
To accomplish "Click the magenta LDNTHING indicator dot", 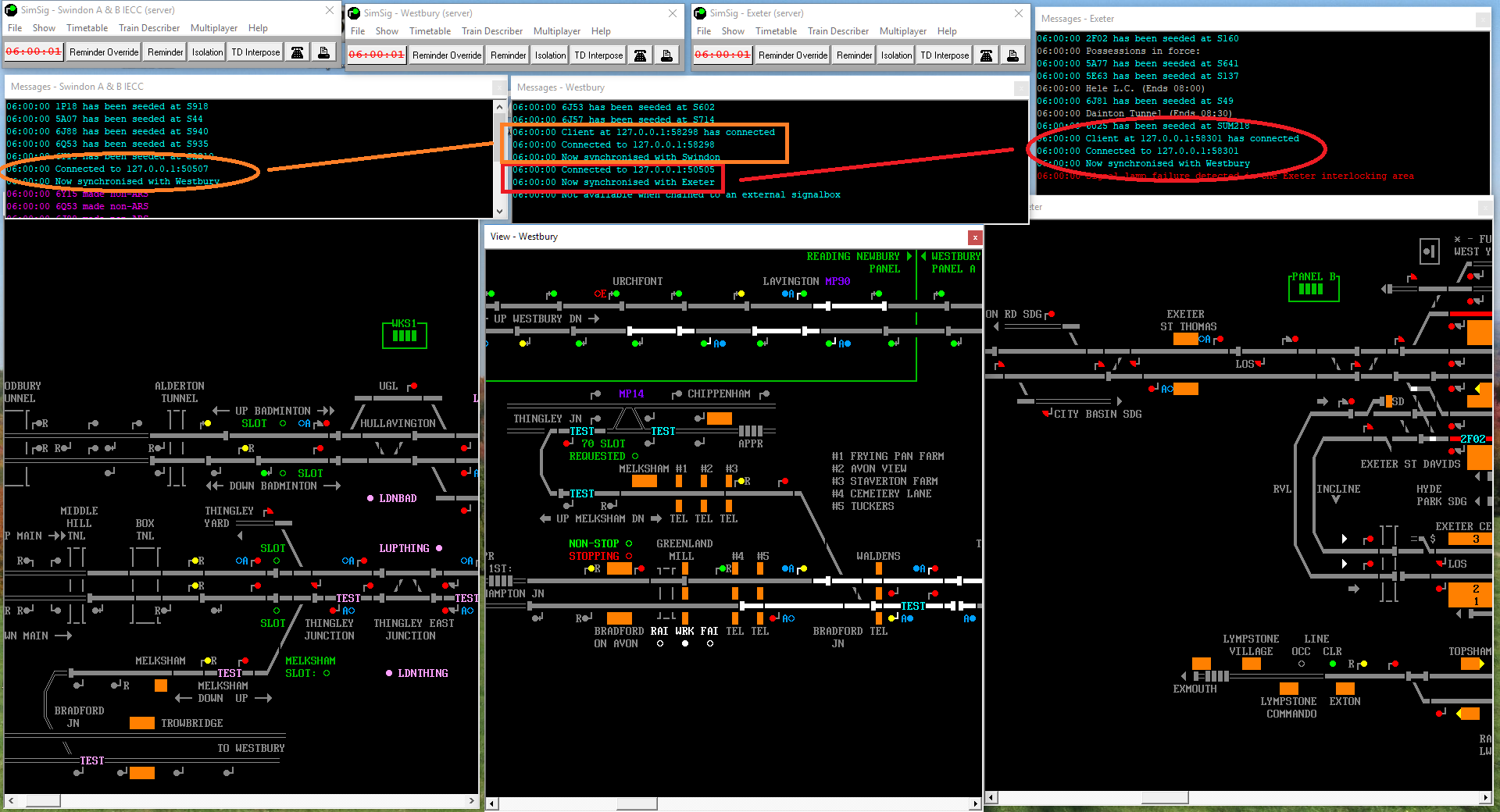I will point(389,673).
